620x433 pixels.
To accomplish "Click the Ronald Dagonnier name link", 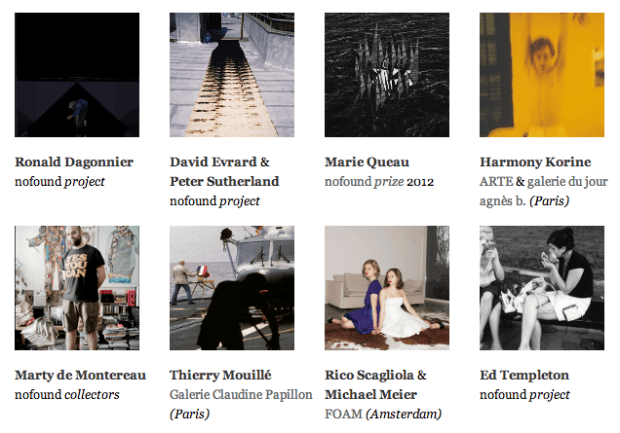I will point(74,162).
